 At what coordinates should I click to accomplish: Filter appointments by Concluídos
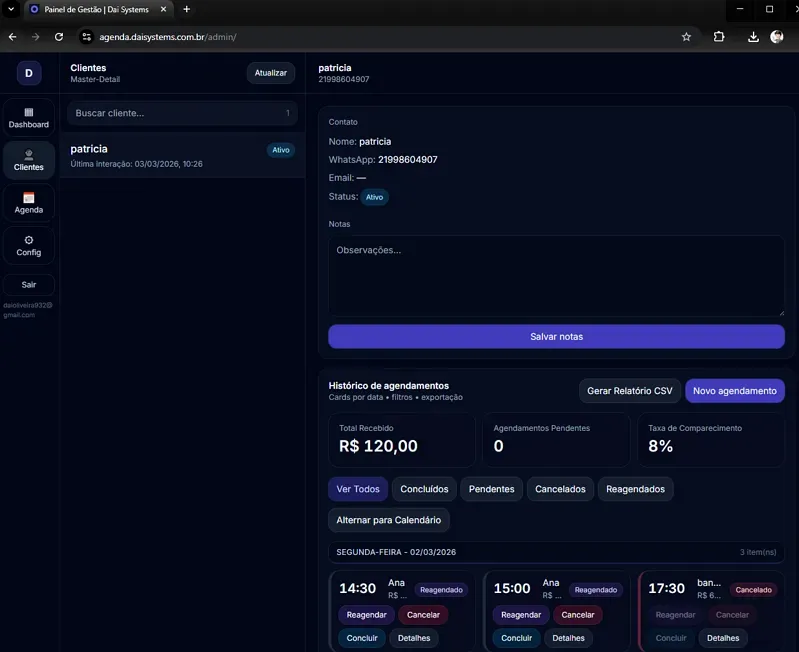(424, 489)
